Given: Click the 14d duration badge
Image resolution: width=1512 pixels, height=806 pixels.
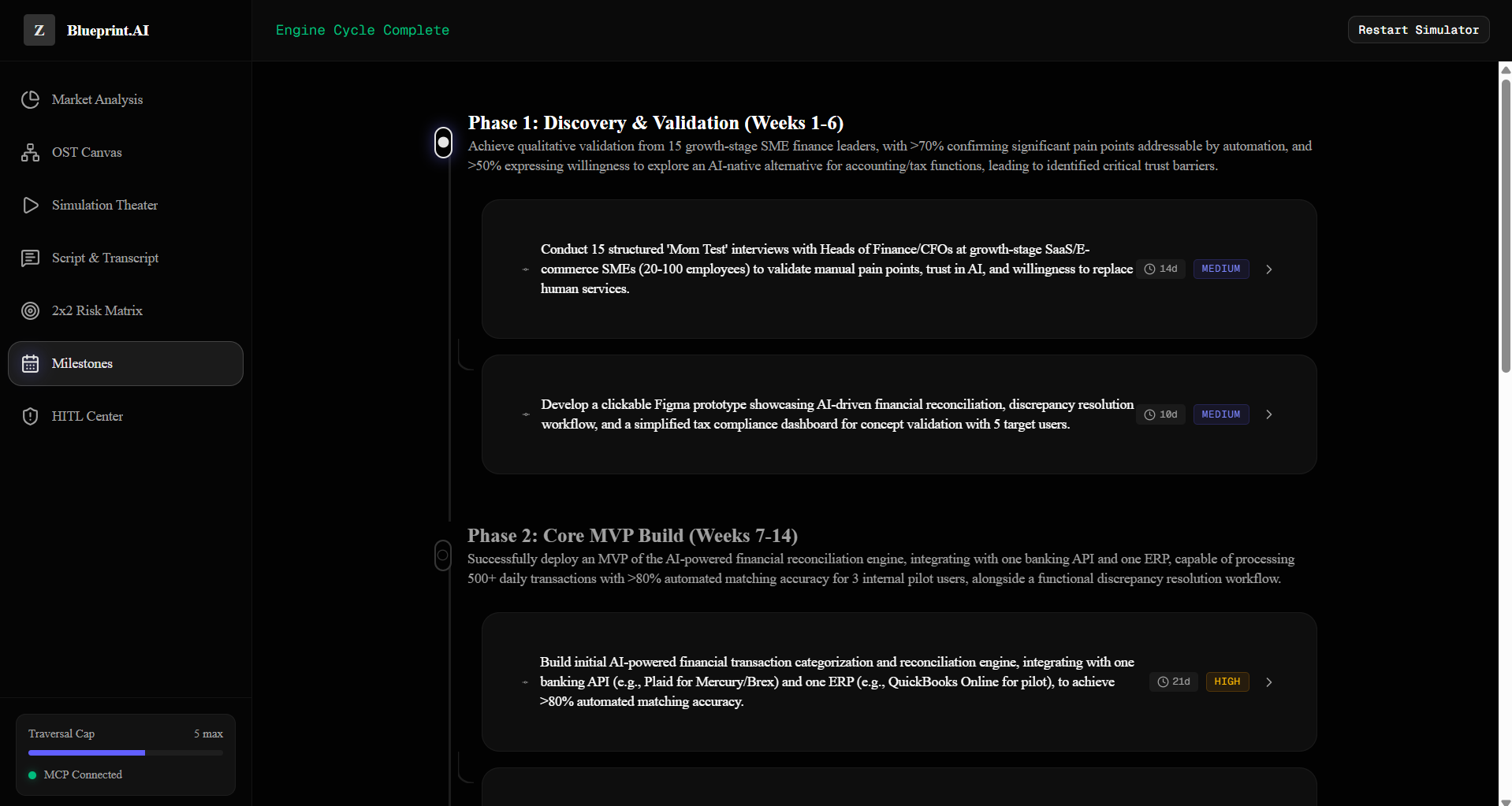Looking at the screenshot, I should [1160, 269].
